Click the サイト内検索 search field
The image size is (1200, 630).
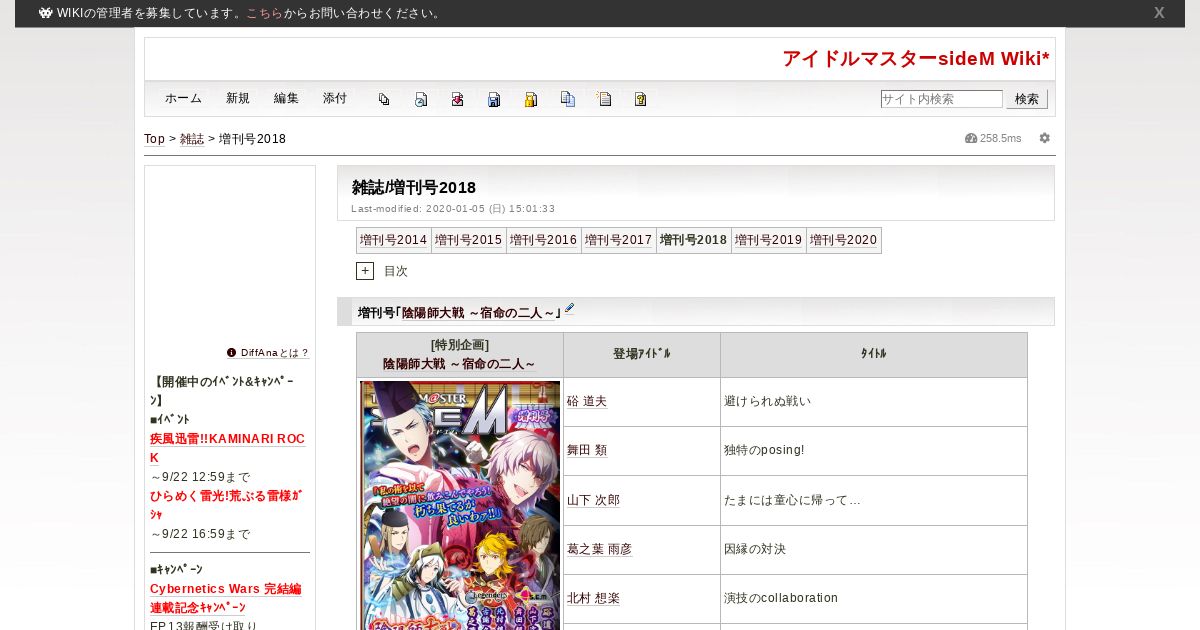tap(941, 99)
